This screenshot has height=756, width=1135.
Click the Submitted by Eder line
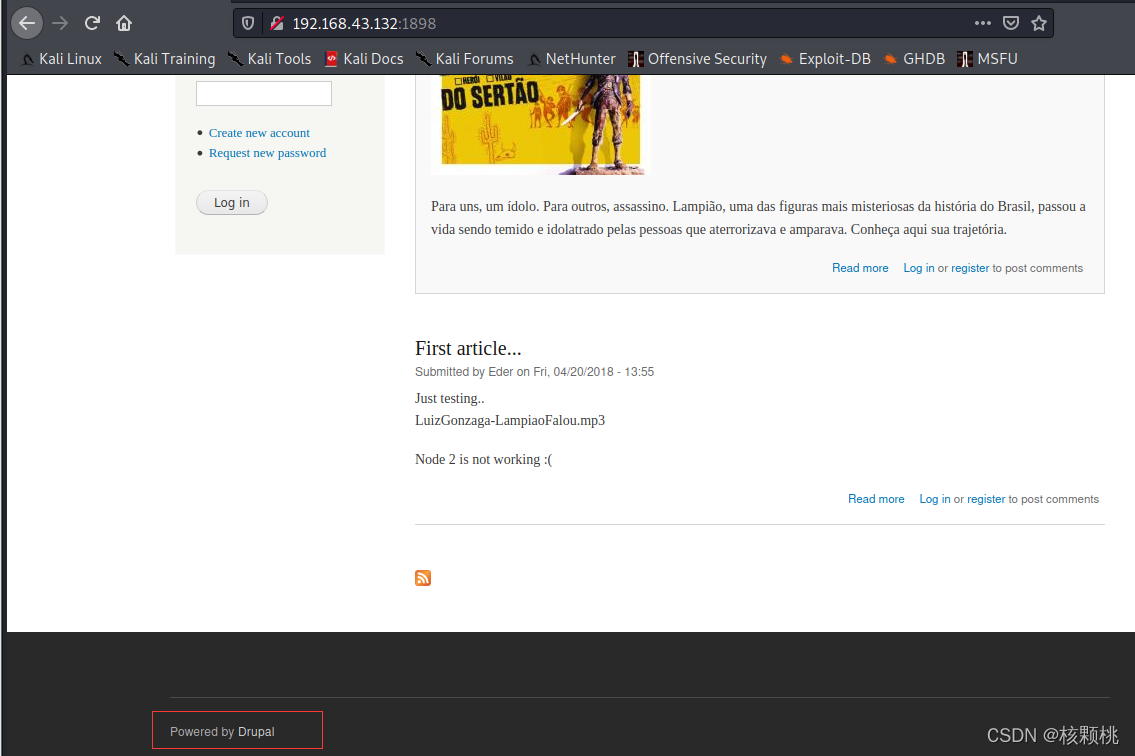tap(534, 371)
